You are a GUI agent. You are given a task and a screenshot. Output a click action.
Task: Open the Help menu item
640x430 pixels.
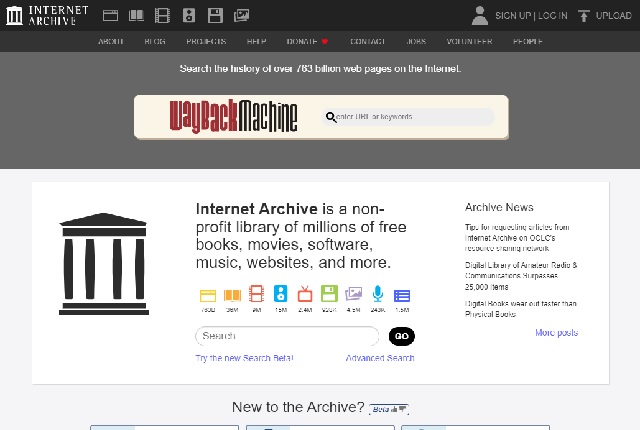(256, 41)
